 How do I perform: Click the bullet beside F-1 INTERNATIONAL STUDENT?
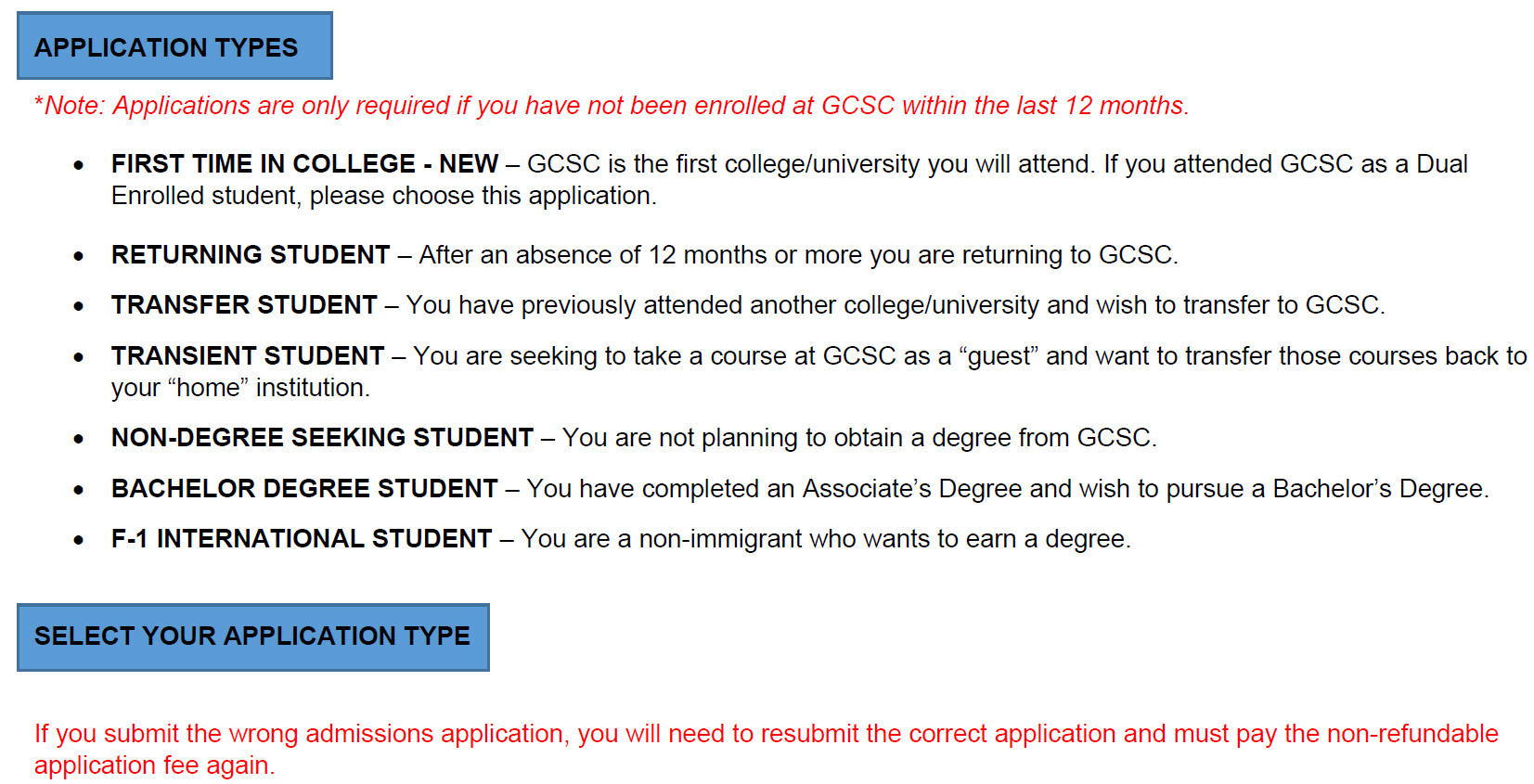[x=79, y=540]
